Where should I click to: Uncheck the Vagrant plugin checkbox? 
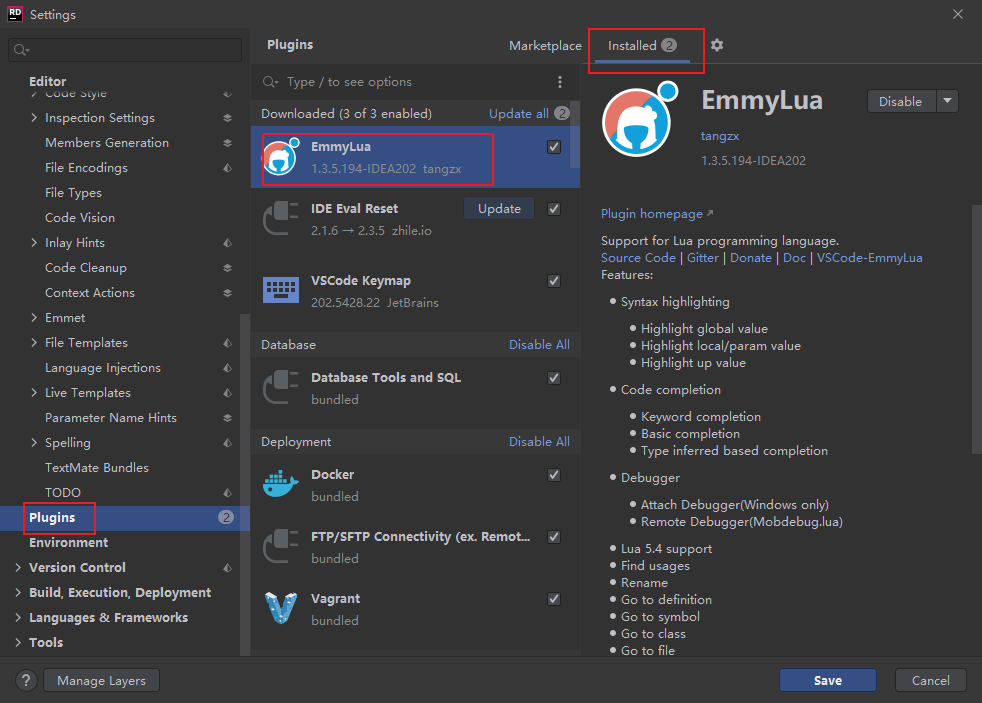coord(554,599)
